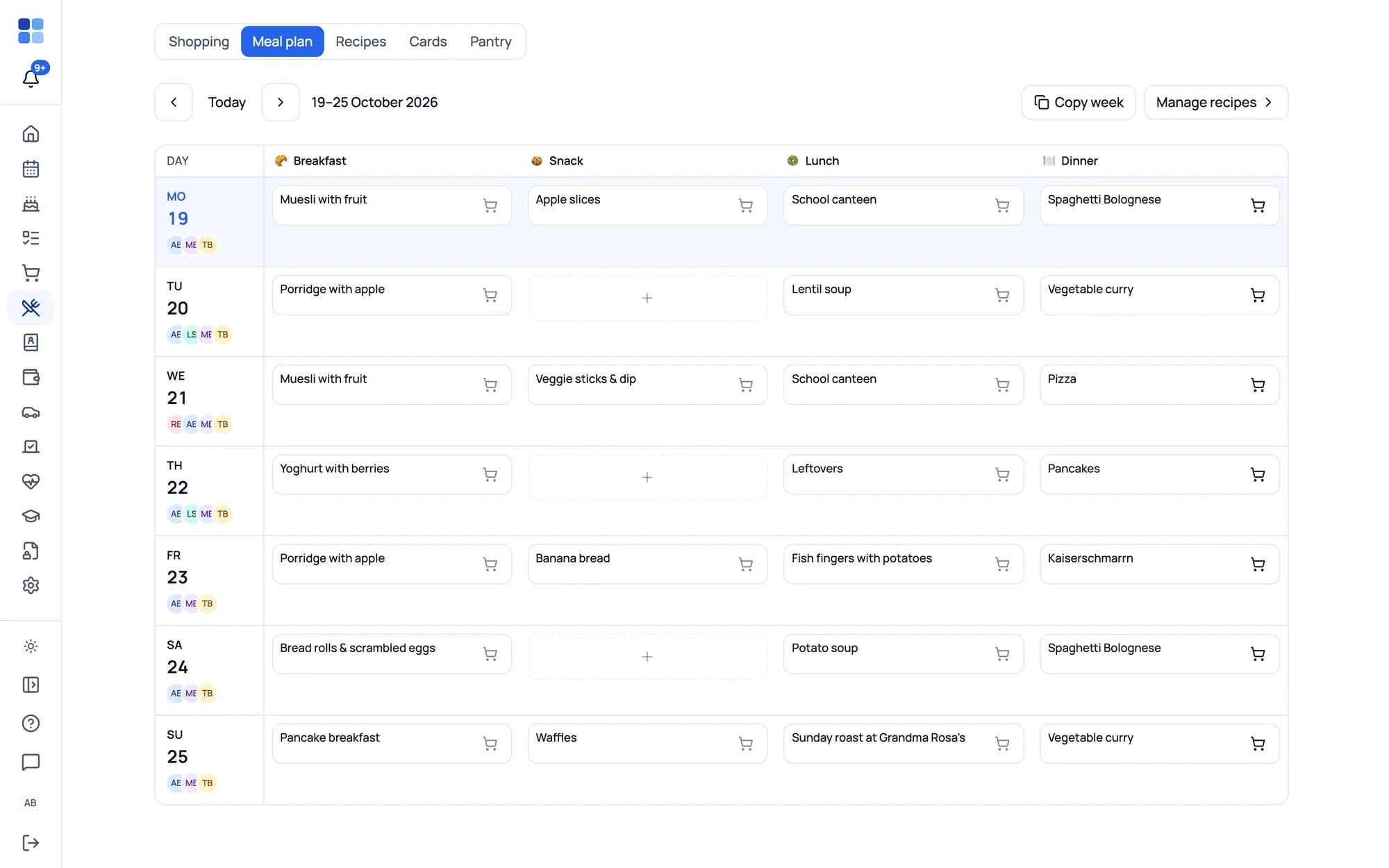Click the logout icon
The image size is (1389, 868).
point(31,843)
